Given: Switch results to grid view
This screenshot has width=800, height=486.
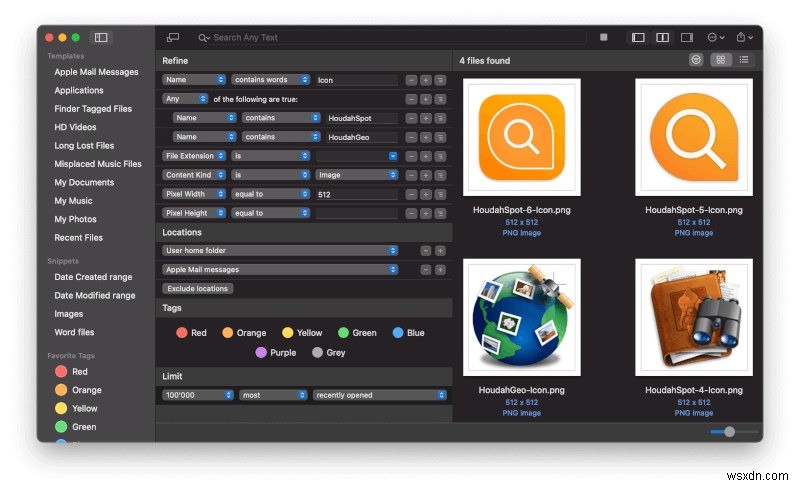Looking at the screenshot, I should (720, 60).
